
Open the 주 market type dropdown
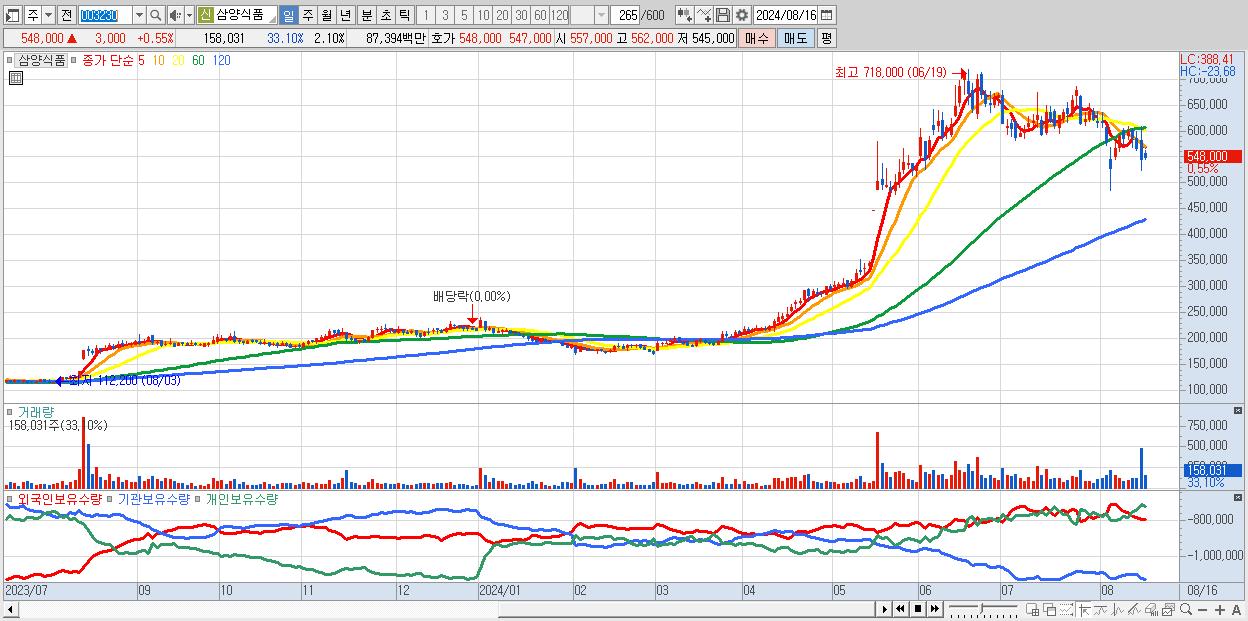click(49, 15)
